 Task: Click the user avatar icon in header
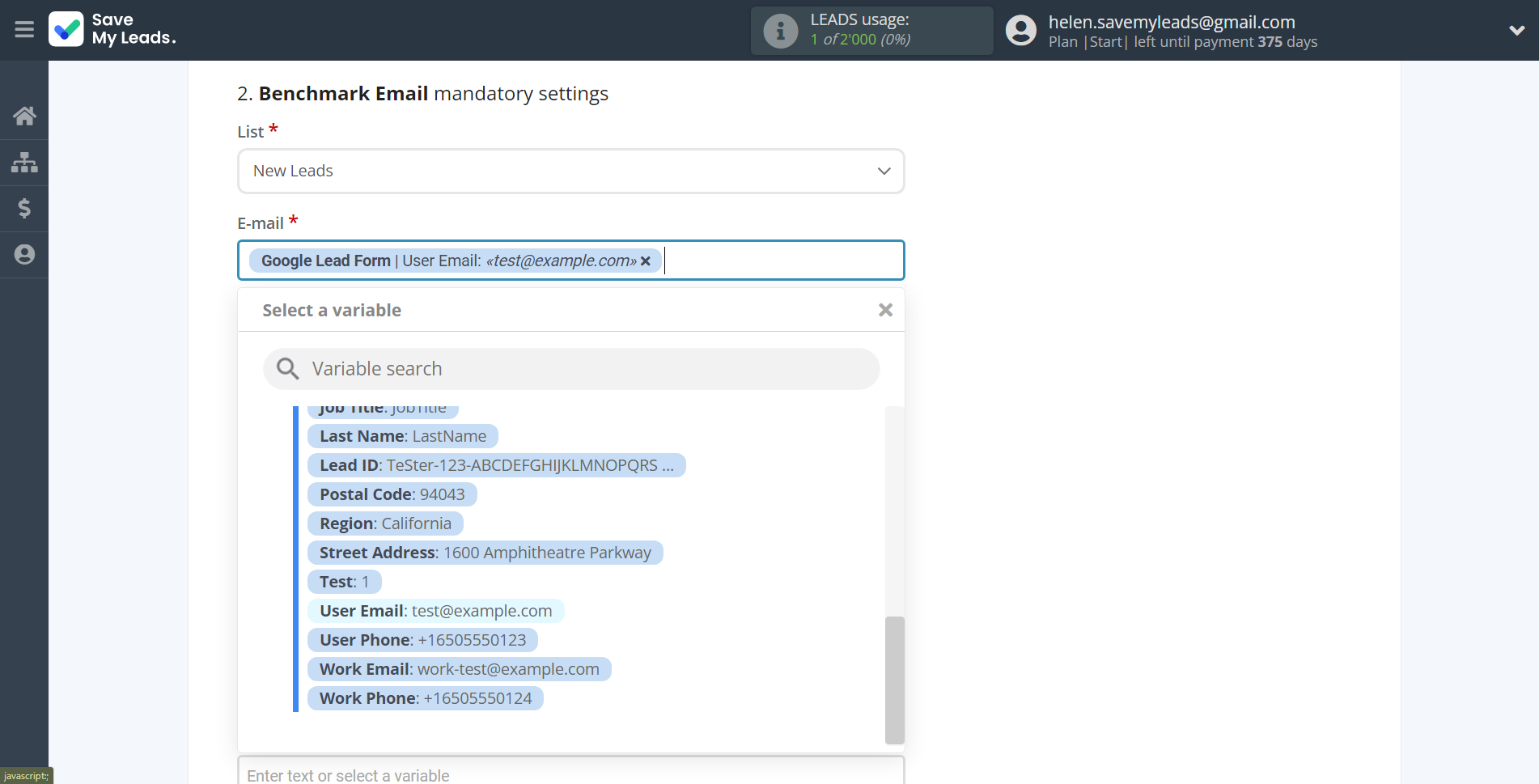pyautogui.click(x=1021, y=31)
